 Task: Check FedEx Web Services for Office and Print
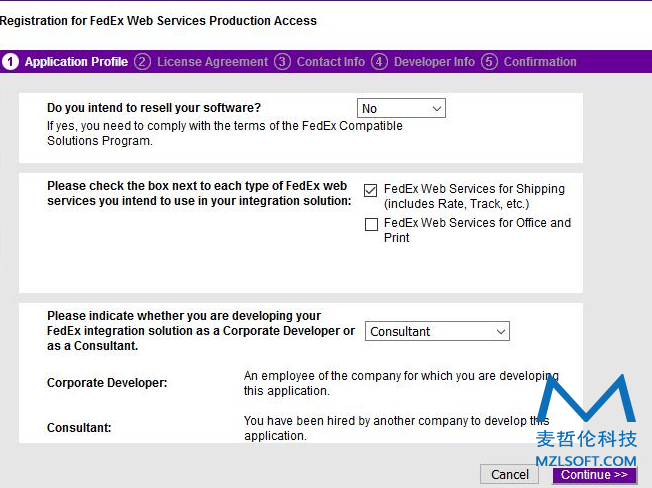click(371, 224)
